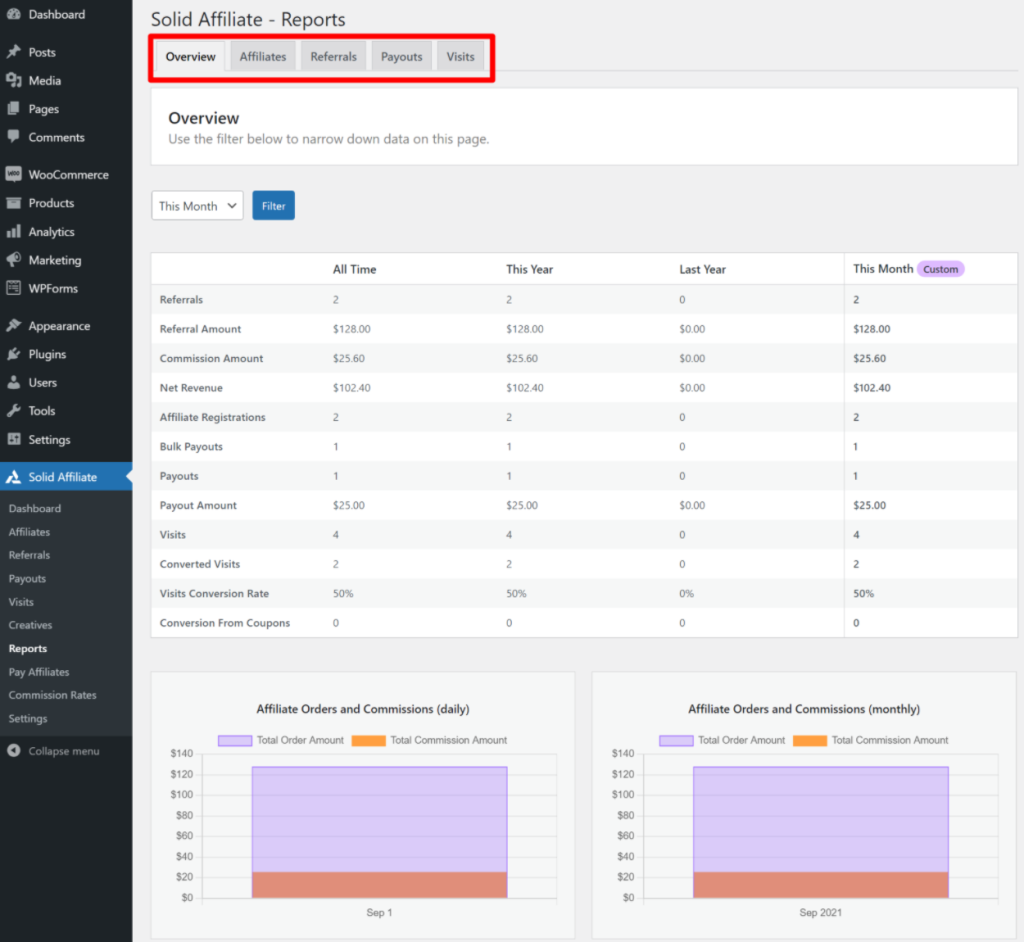
Task: Click the Affiliate Orders and Commissions (daily) title
Action: 363,709
